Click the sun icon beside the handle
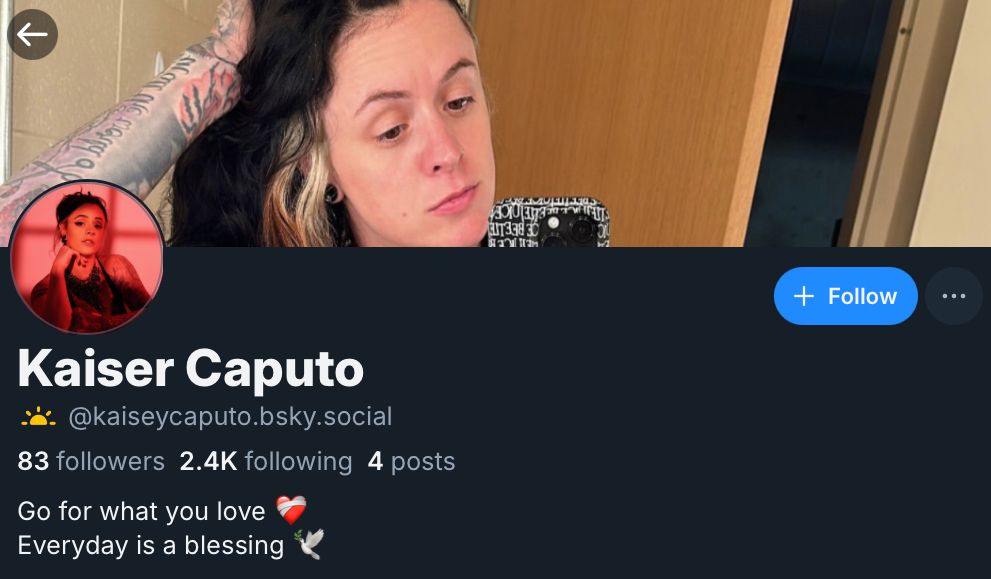The height and width of the screenshot is (579, 991). pyautogui.click(x=38, y=417)
